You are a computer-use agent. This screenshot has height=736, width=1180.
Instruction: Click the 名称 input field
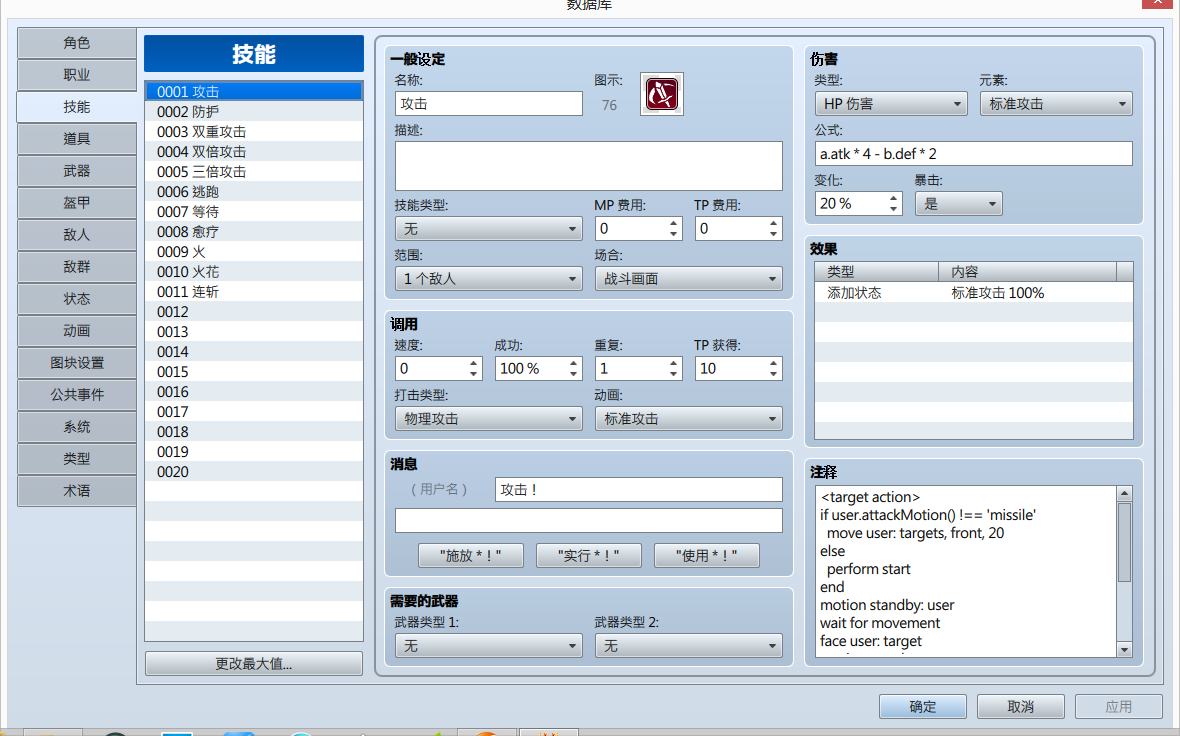(x=488, y=104)
